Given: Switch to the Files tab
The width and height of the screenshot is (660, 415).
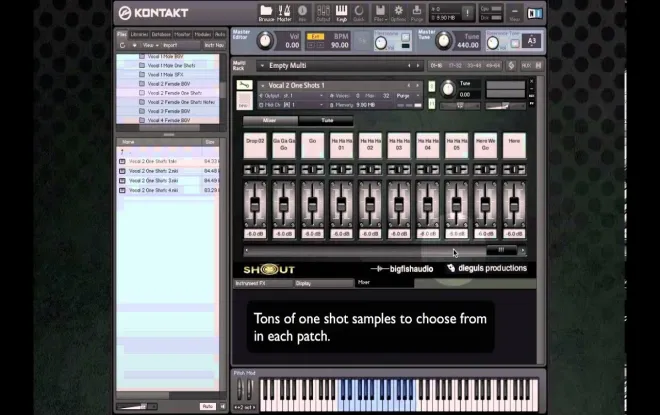Looking at the screenshot, I should tap(122, 35).
